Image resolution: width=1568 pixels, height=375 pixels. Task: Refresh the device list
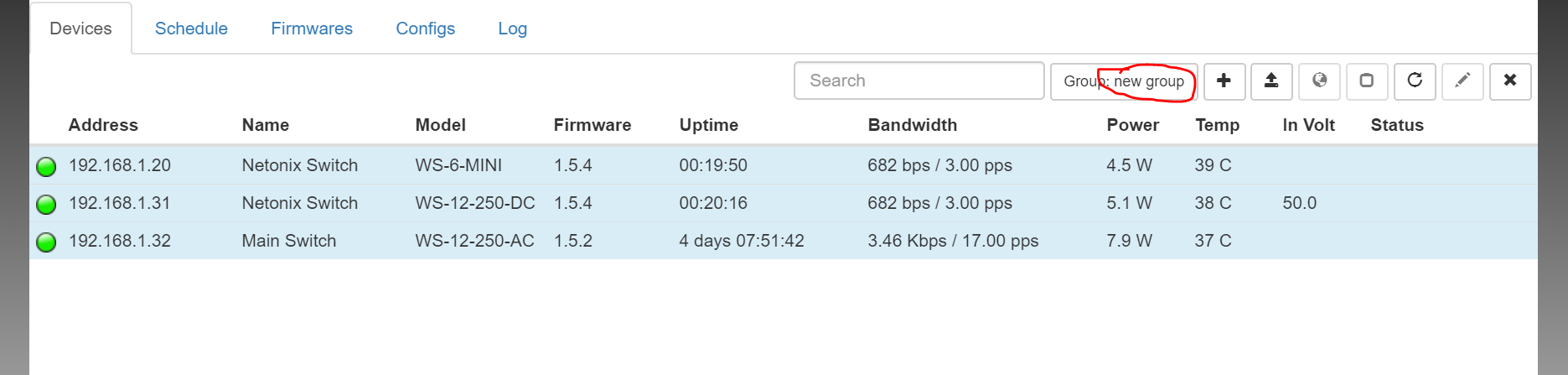tap(1415, 81)
